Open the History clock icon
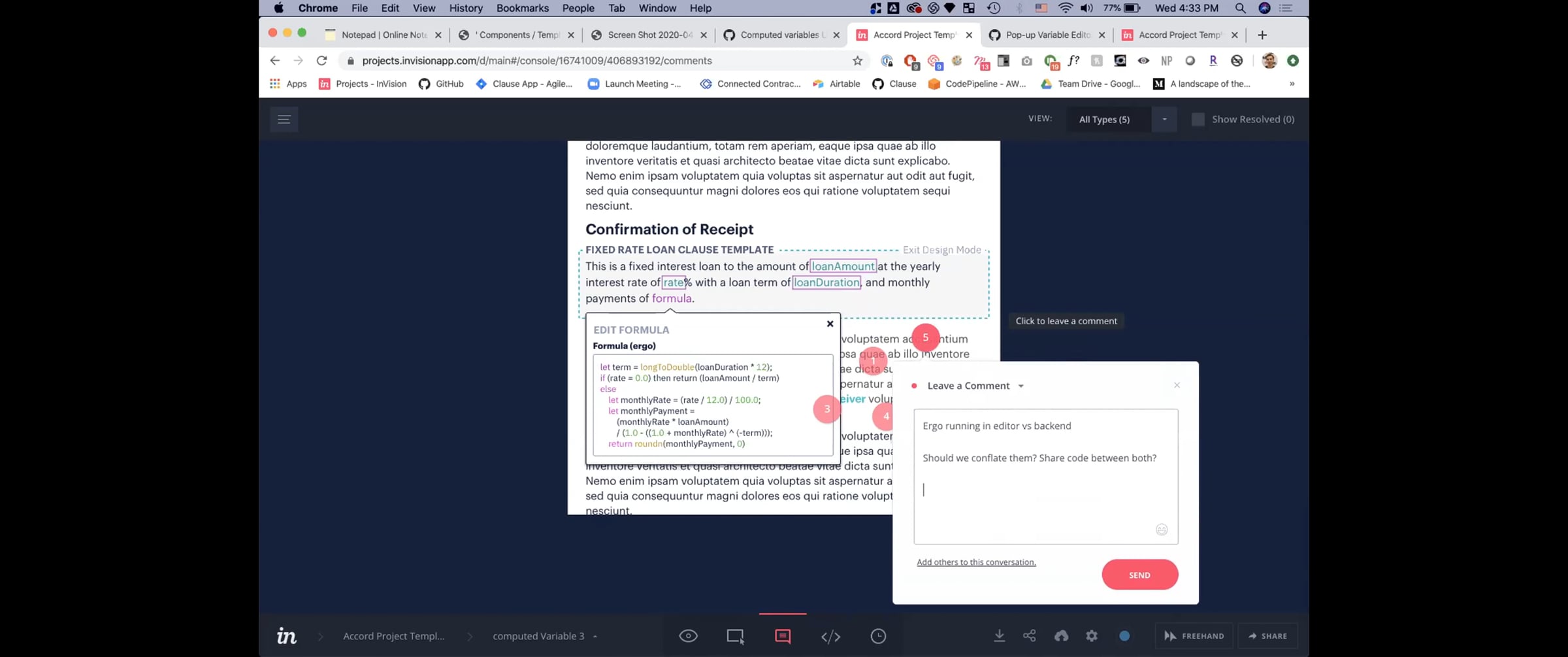The height and width of the screenshot is (657, 1568). tap(878, 636)
